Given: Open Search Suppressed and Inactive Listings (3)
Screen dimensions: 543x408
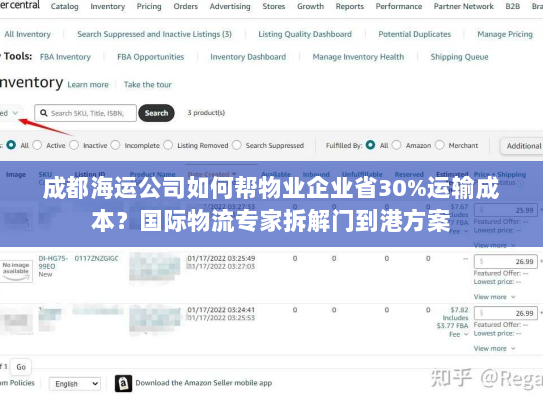Looking at the screenshot, I should click(x=154, y=34).
